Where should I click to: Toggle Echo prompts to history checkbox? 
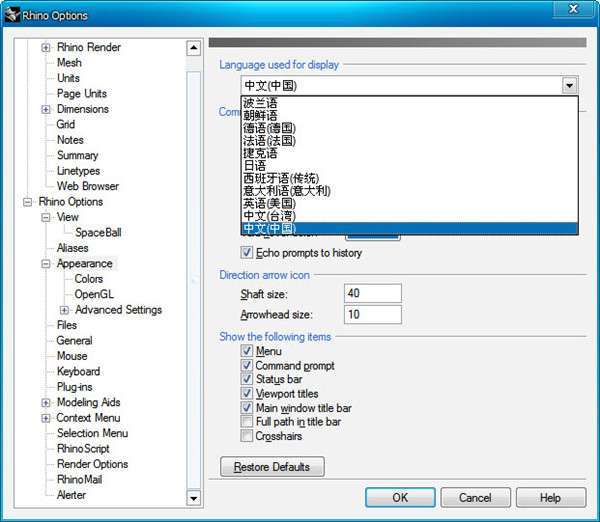[247, 253]
